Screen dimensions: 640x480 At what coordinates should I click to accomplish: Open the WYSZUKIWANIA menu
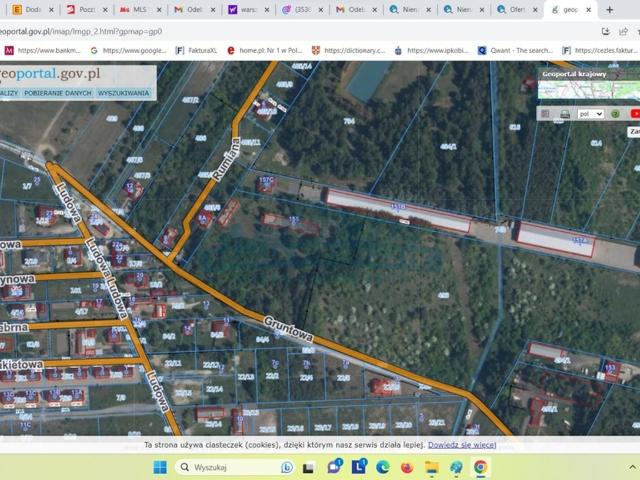(x=124, y=93)
